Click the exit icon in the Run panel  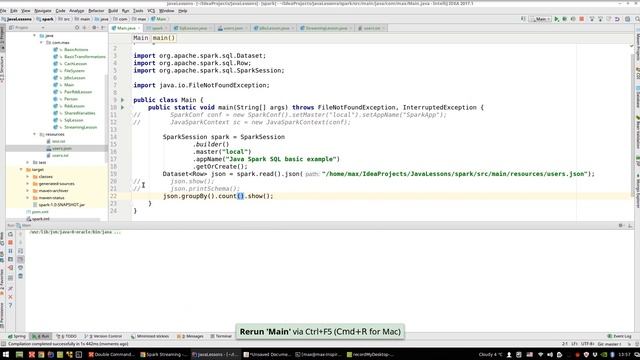(x=10, y=268)
